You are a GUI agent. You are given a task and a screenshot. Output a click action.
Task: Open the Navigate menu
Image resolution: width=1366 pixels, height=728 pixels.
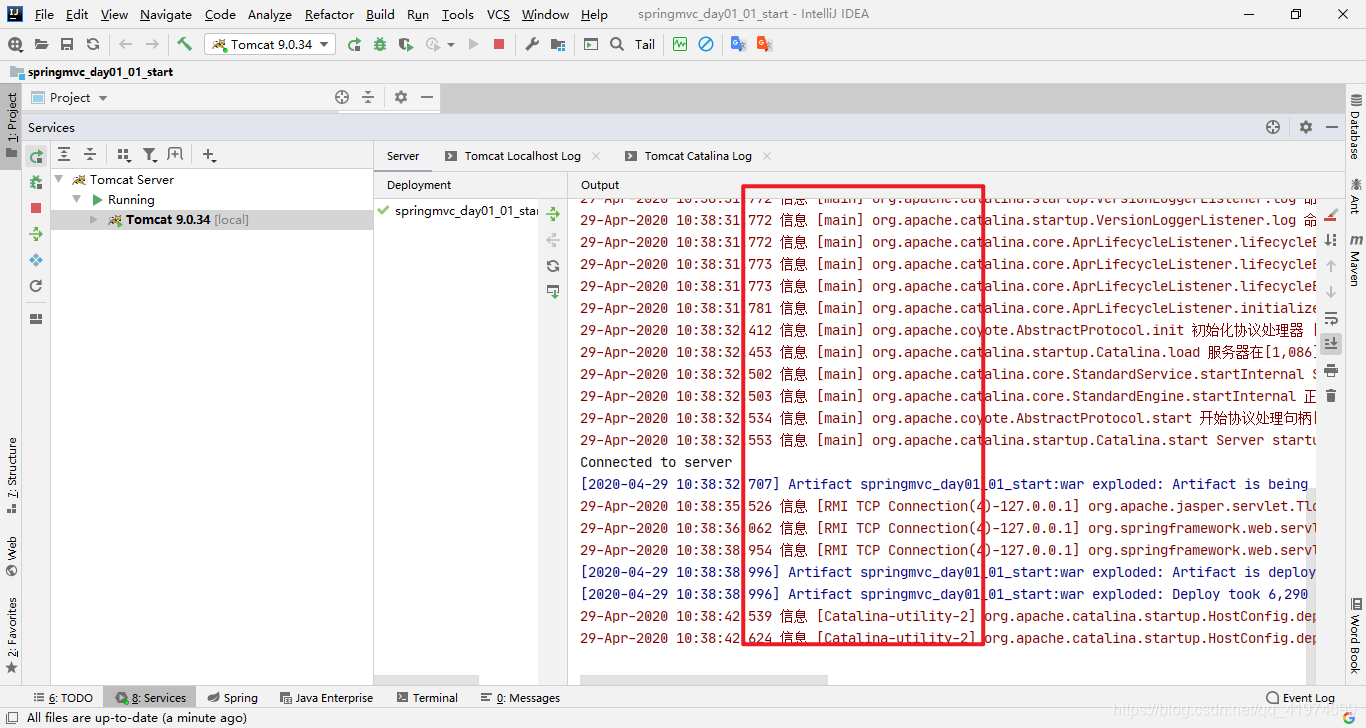(x=167, y=14)
